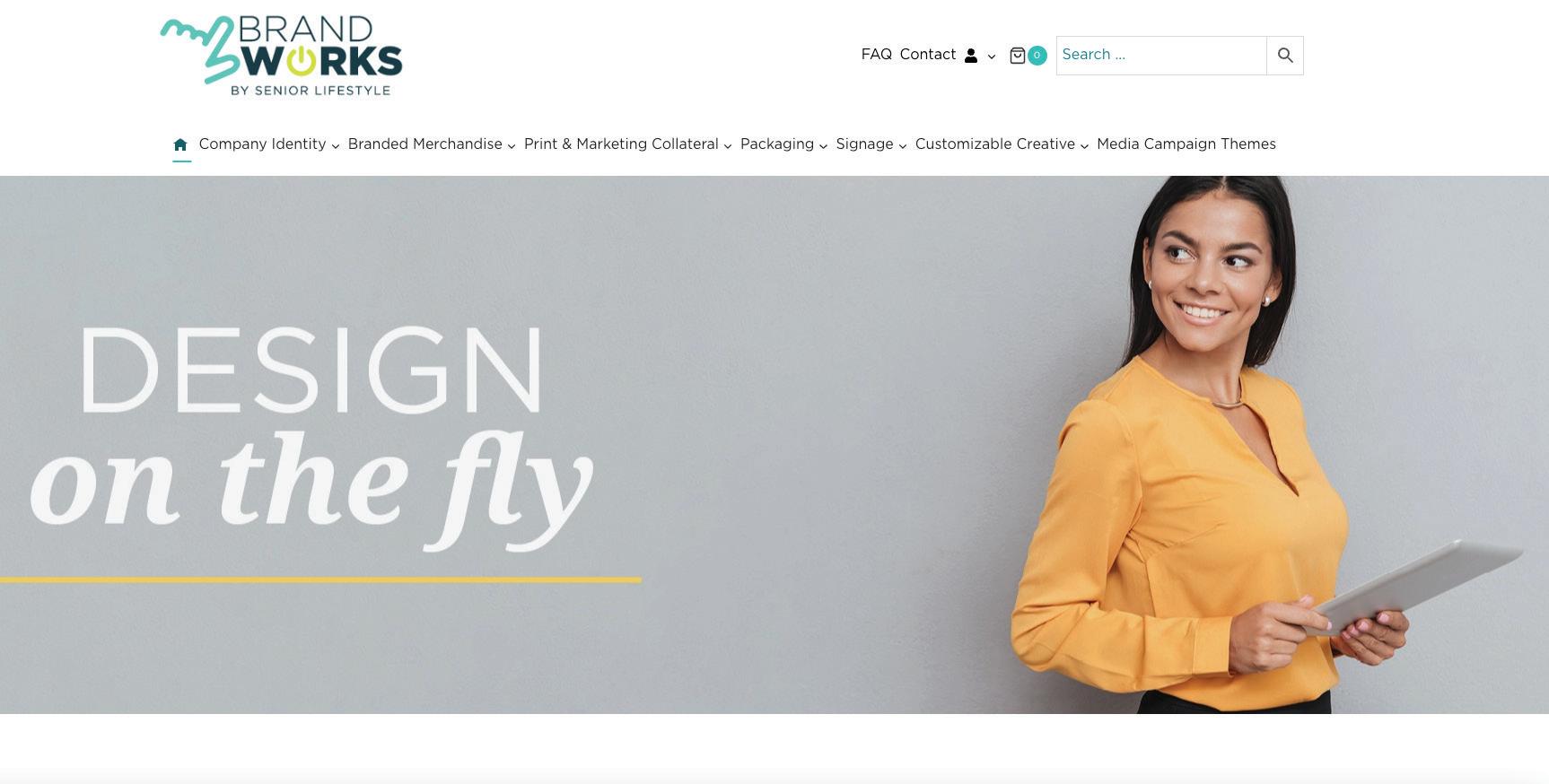Open Media Campaign Themes menu item
This screenshot has width=1549, height=784.
pos(1186,144)
